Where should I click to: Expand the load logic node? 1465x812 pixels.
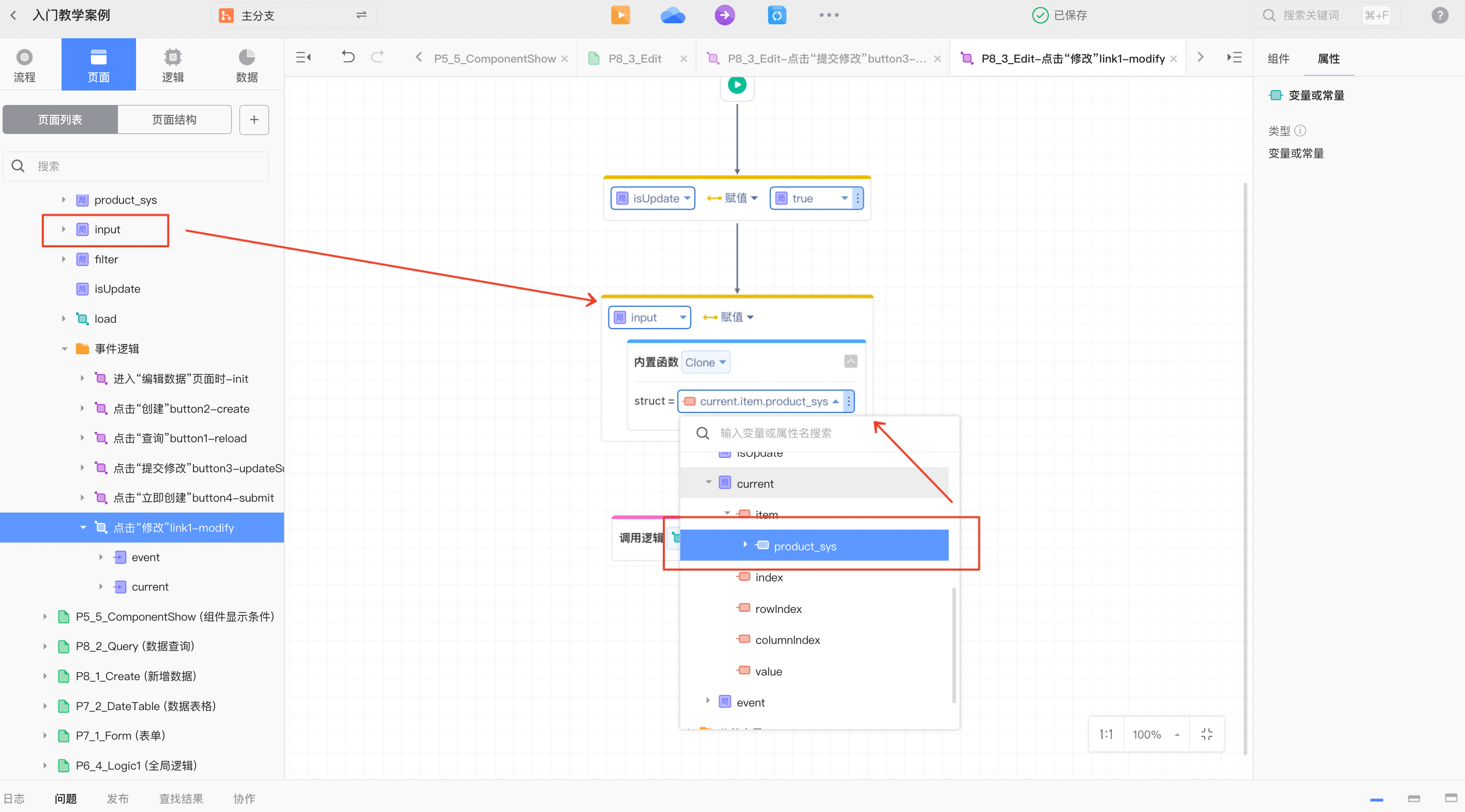click(x=64, y=319)
